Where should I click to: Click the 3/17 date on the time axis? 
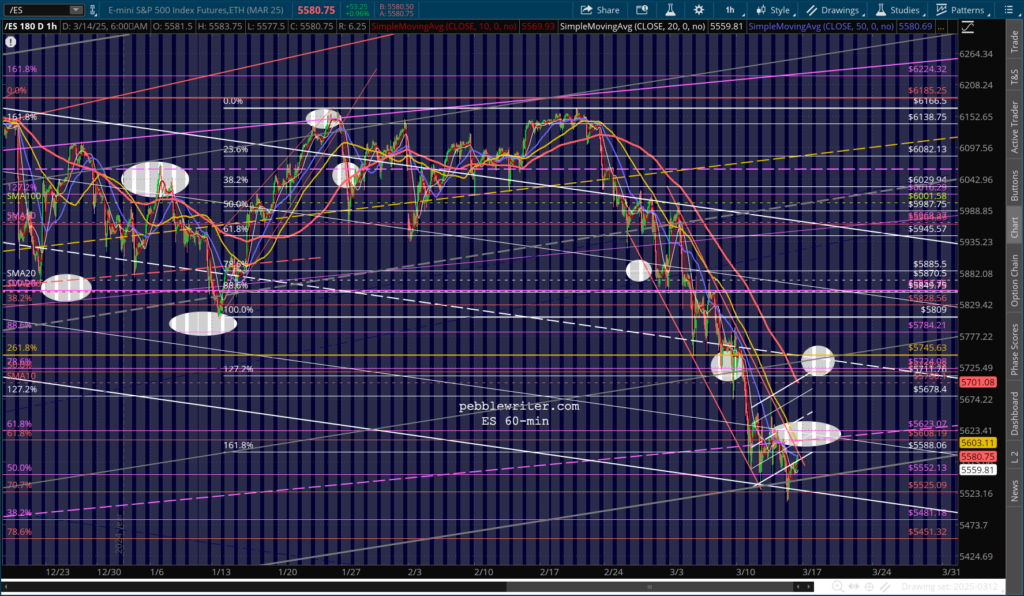[x=812, y=572]
